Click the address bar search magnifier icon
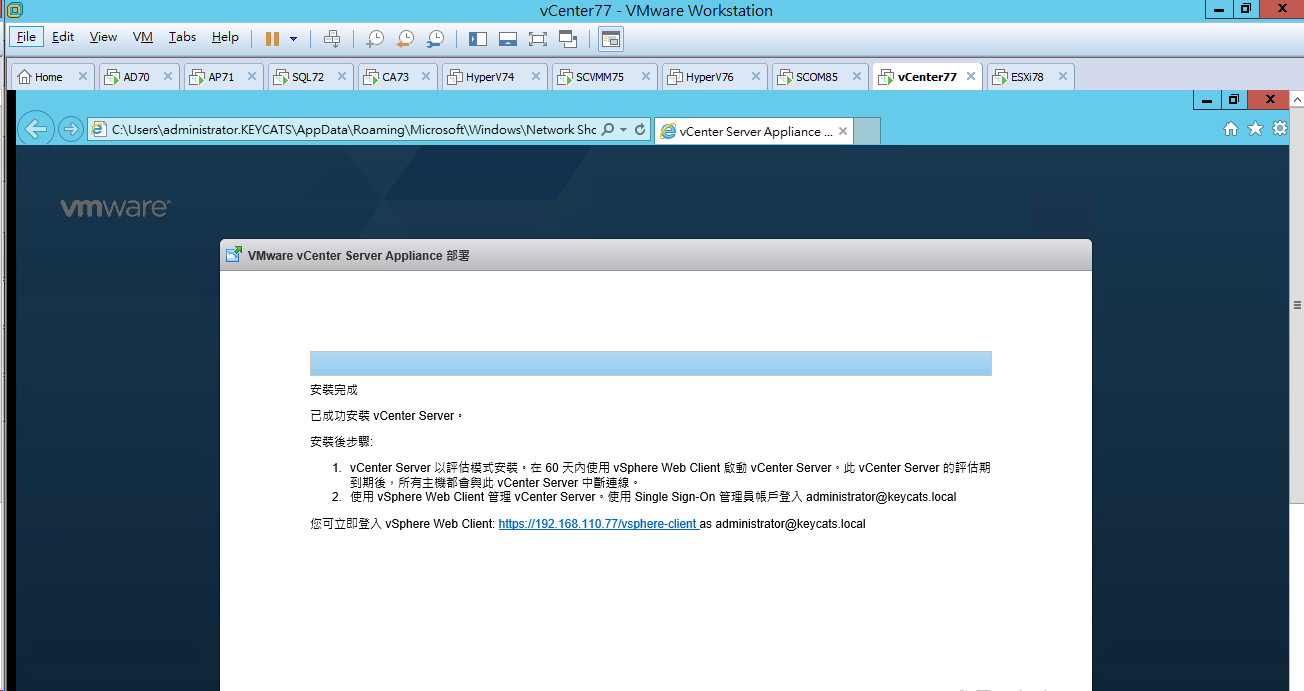1304x691 pixels. [x=607, y=130]
